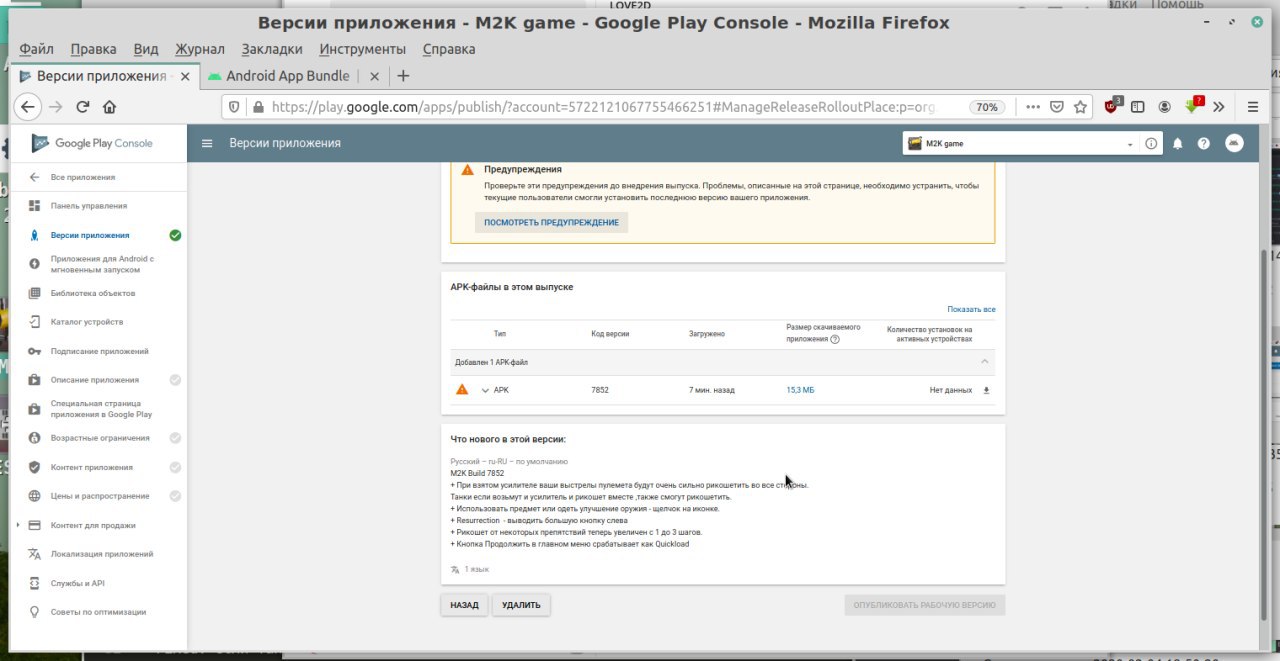
Task: Reload the page in Firefox
Action: [83, 107]
